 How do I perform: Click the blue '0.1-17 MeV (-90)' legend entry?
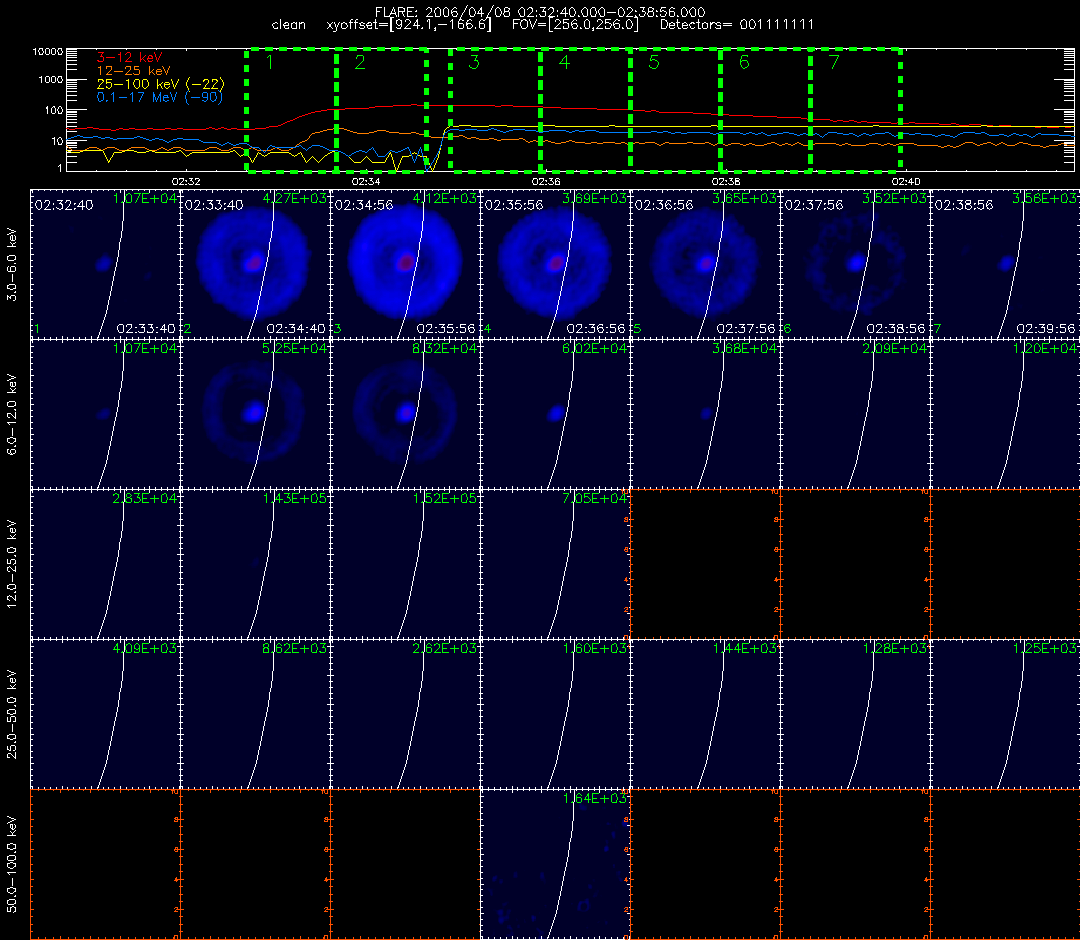[160, 97]
